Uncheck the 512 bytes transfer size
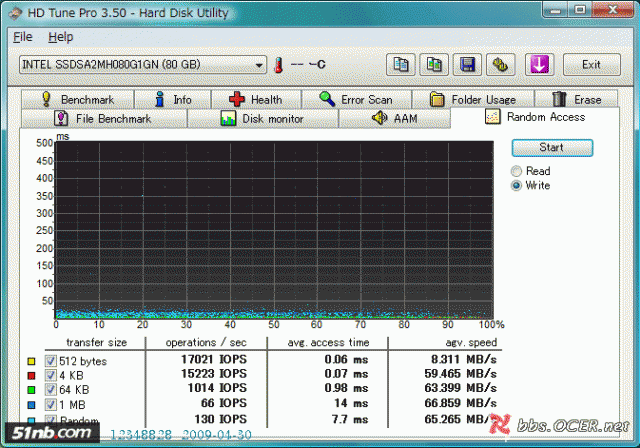640x448 pixels. [x=50, y=360]
